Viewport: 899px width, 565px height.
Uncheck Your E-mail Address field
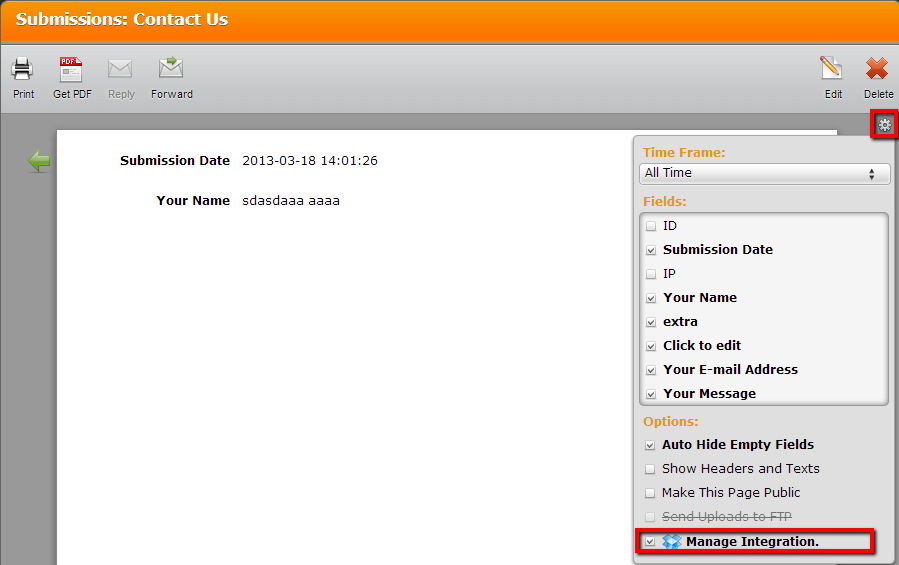(x=651, y=370)
